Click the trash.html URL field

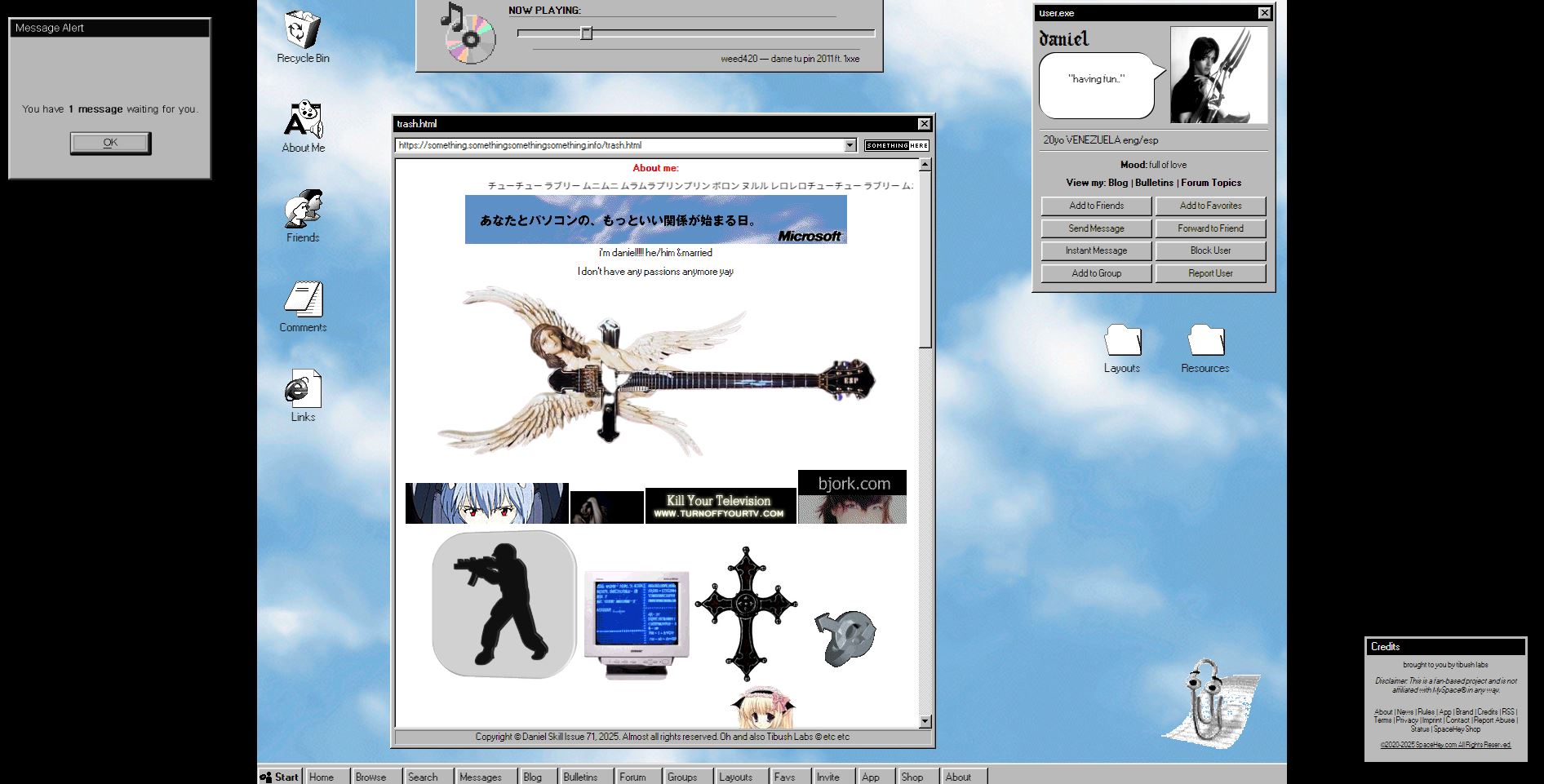[x=619, y=145]
